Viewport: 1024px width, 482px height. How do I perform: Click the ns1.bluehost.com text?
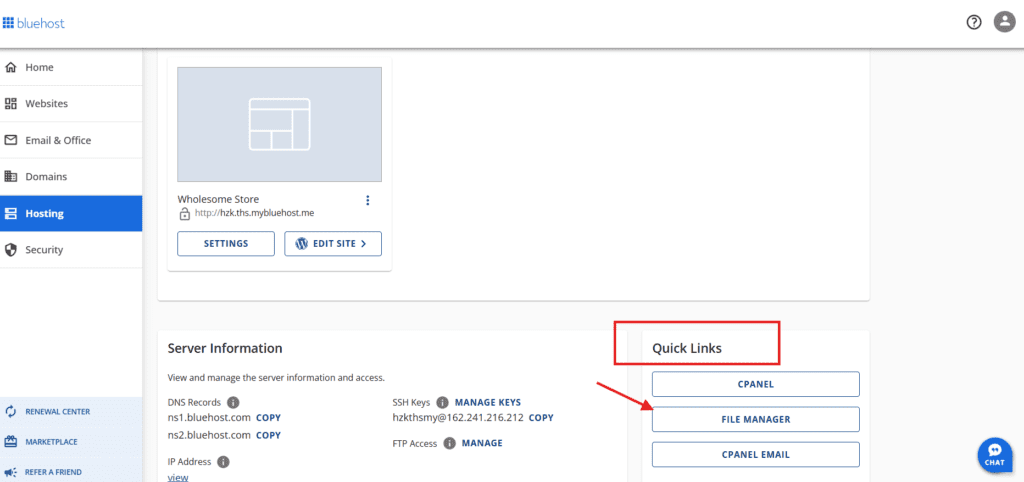pos(209,417)
